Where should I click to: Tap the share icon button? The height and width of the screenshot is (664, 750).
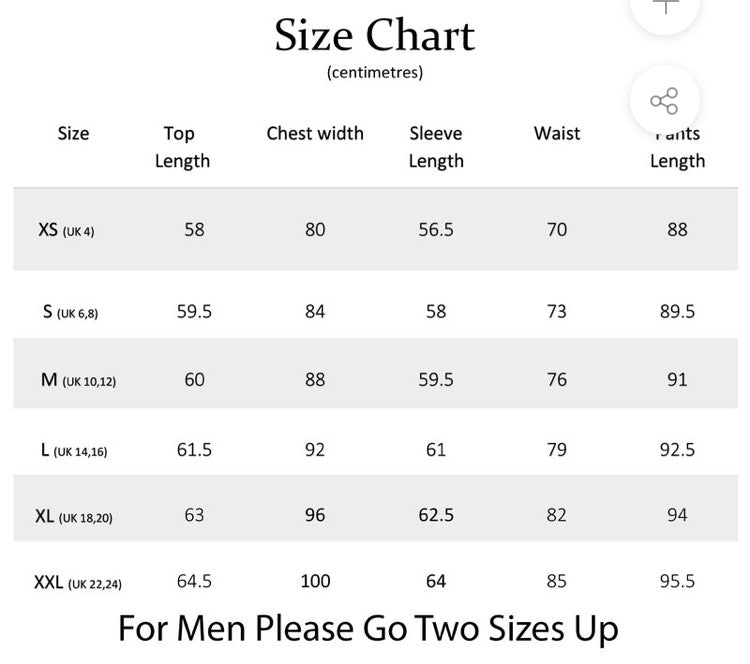click(x=665, y=101)
